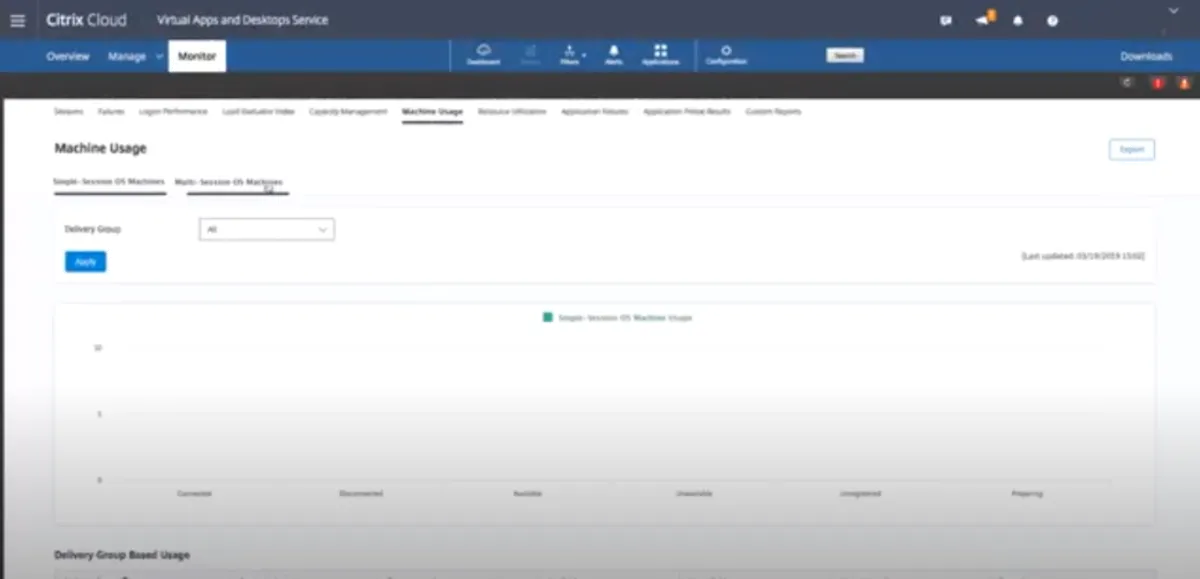The image size is (1200, 579).
Task: Select the Single-Session OS Machines tab
Action: [109, 182]
